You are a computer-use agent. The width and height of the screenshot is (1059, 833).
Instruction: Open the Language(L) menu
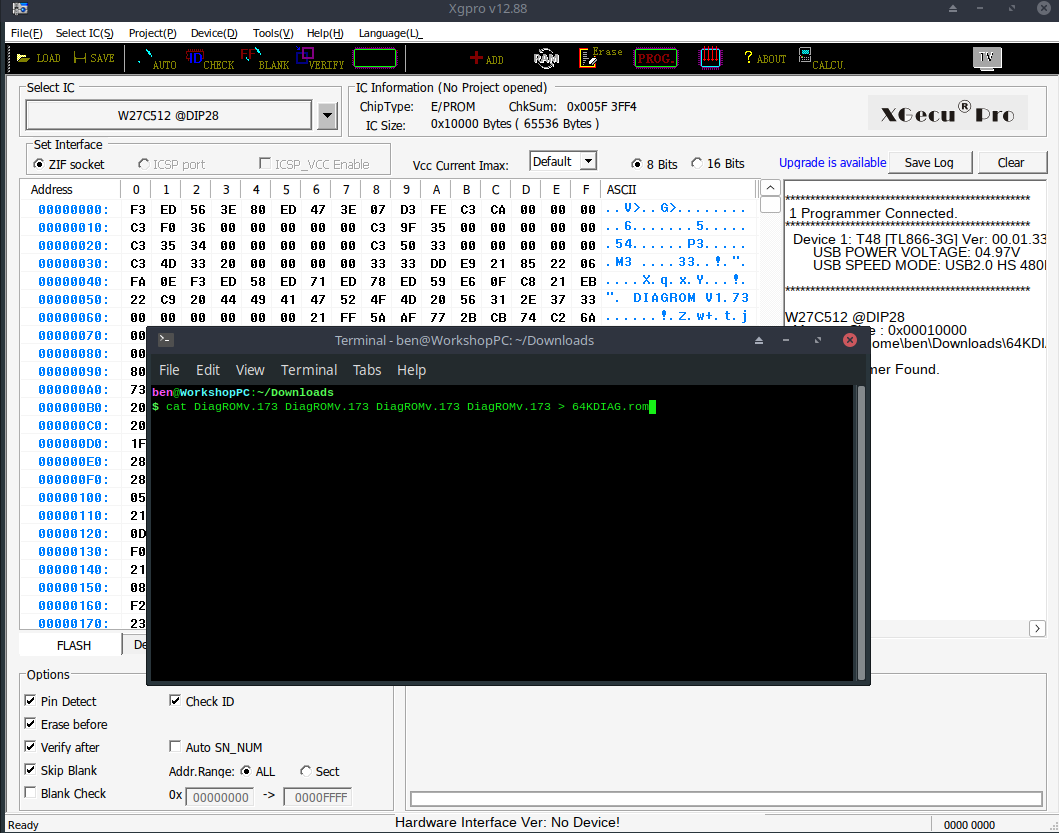(390, 33)
